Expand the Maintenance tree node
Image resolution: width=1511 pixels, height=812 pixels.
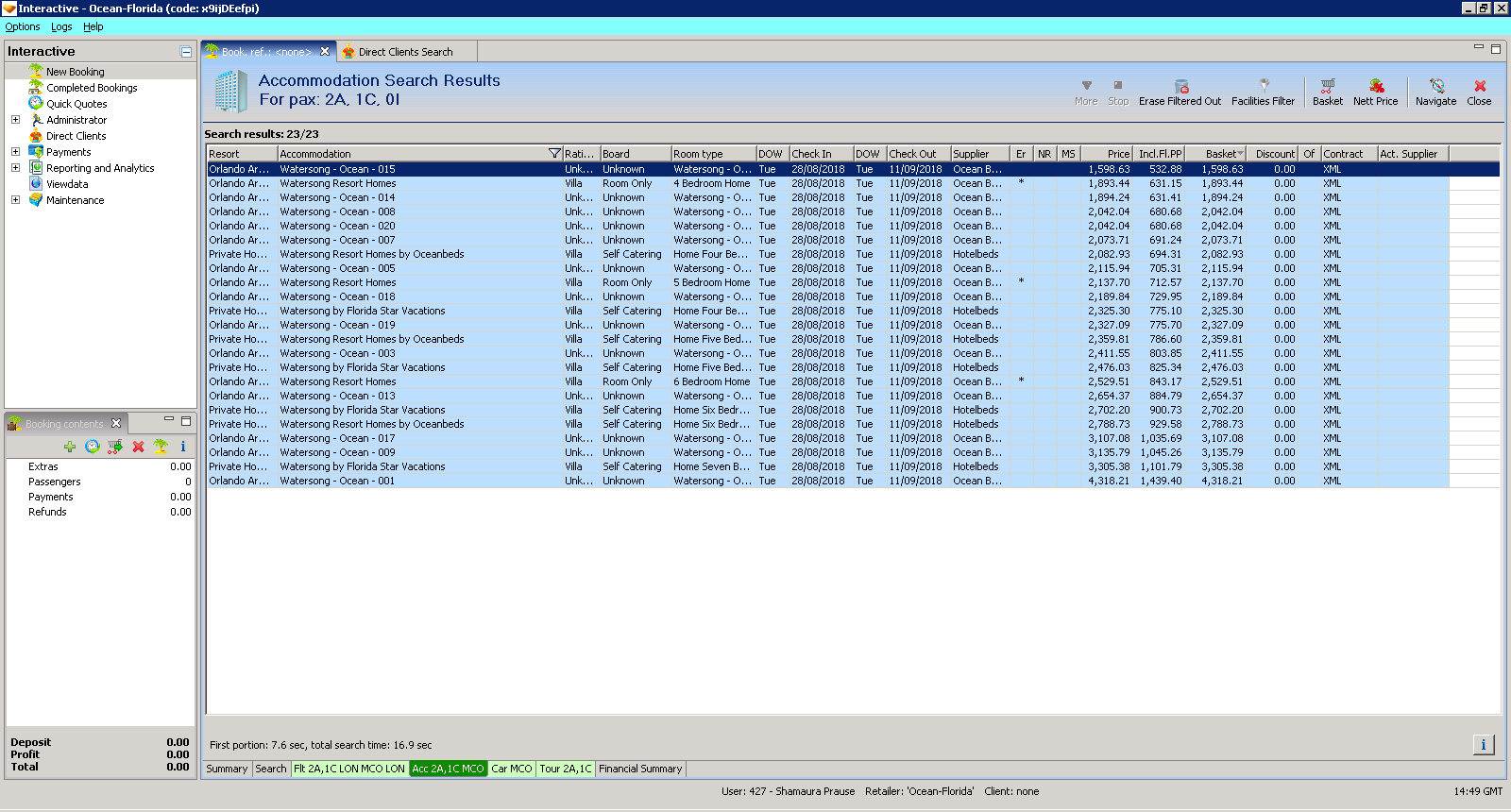(x=15, y=199)
